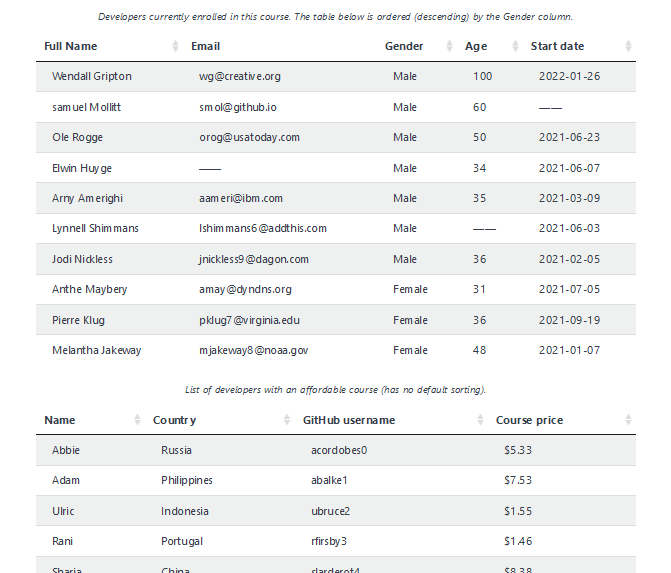
Task: Click Pierre Klug's start date 2021-09-19
Action: pos(569,321)
